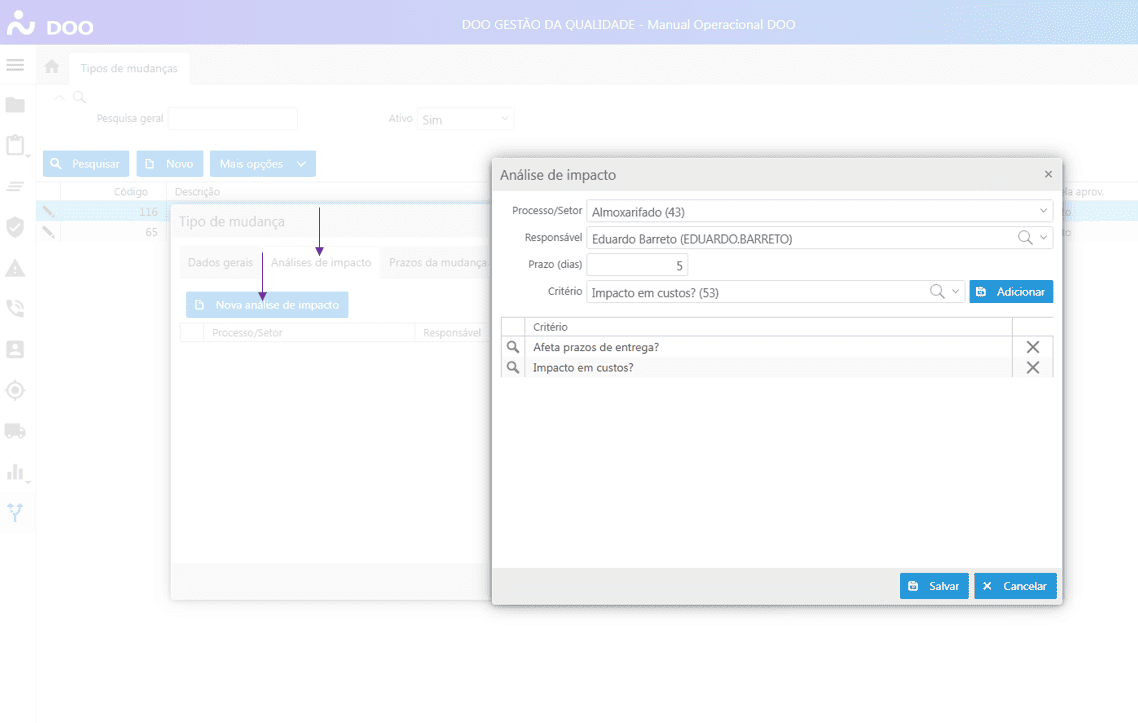Expand the Processo/Setor dropdown
1138x723 pixels.
[x=1044, y=211]
